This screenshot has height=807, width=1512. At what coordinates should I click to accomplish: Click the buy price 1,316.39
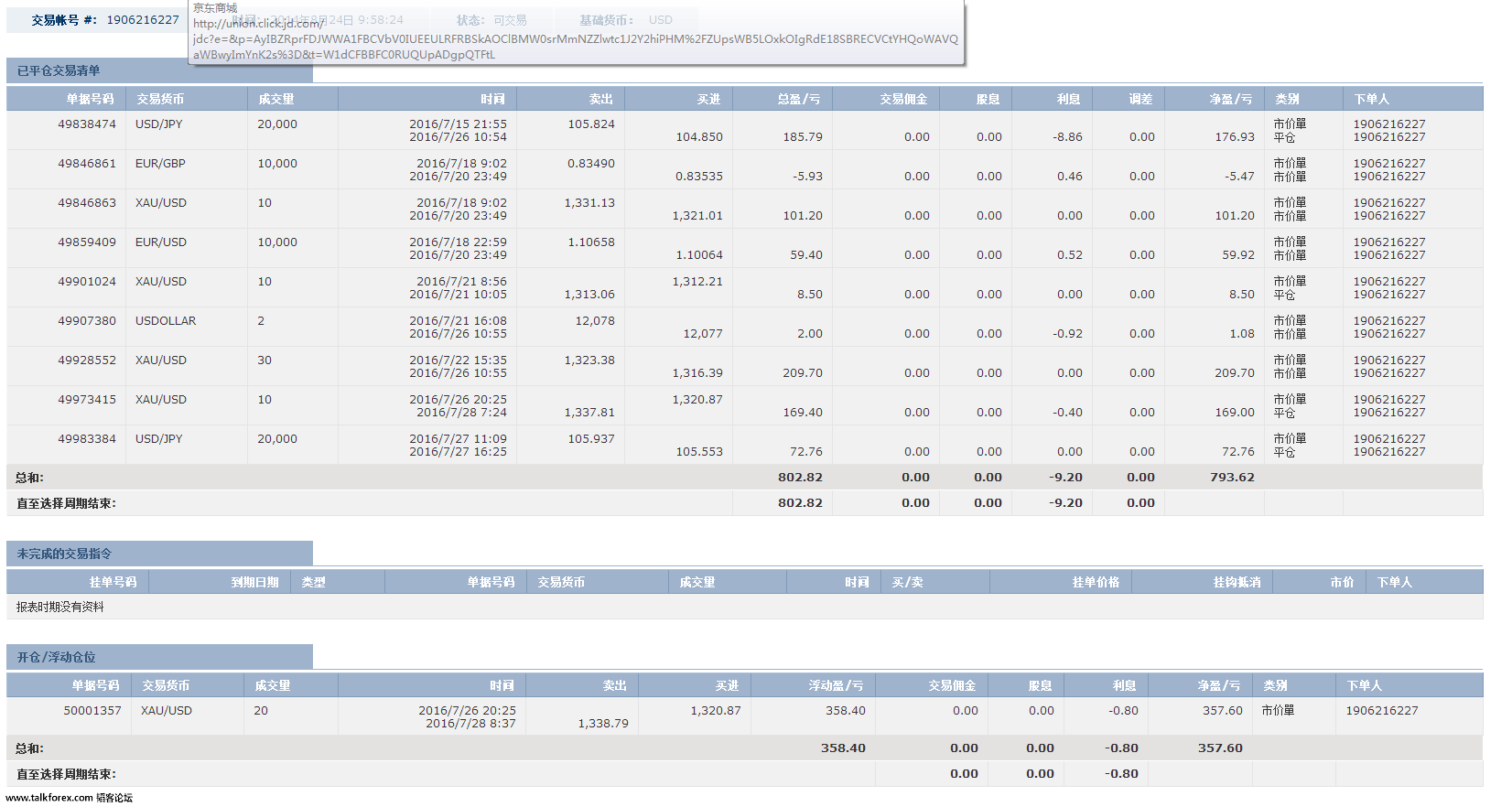coord(697,373)
